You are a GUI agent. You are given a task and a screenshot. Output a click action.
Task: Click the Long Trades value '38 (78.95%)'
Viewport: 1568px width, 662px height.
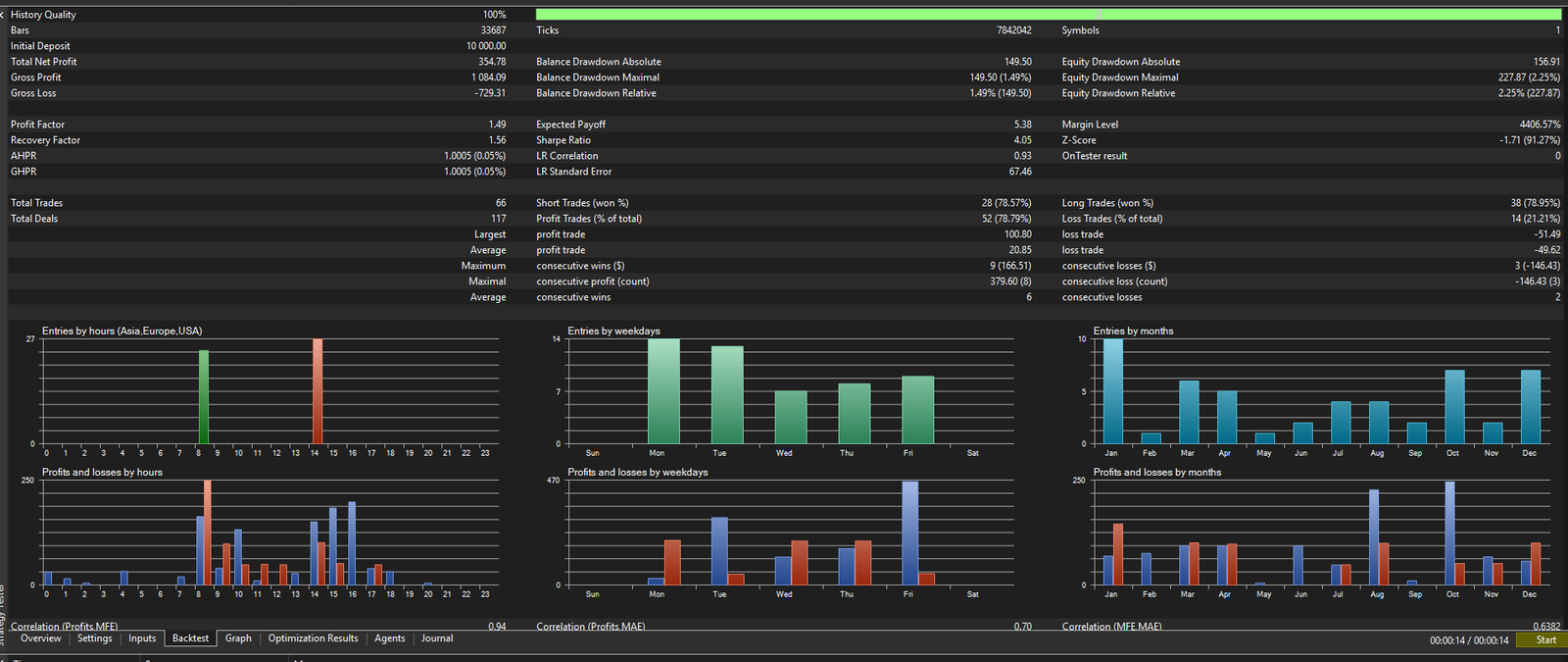(x=1536, y=203)
